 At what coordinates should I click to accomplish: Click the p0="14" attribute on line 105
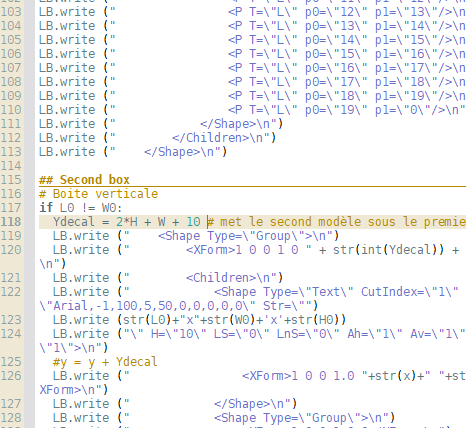coord(336,40)
